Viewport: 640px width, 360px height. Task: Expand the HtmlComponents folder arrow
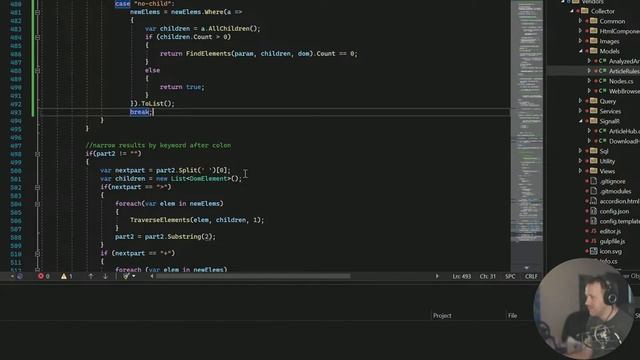(x=580, y=31)
